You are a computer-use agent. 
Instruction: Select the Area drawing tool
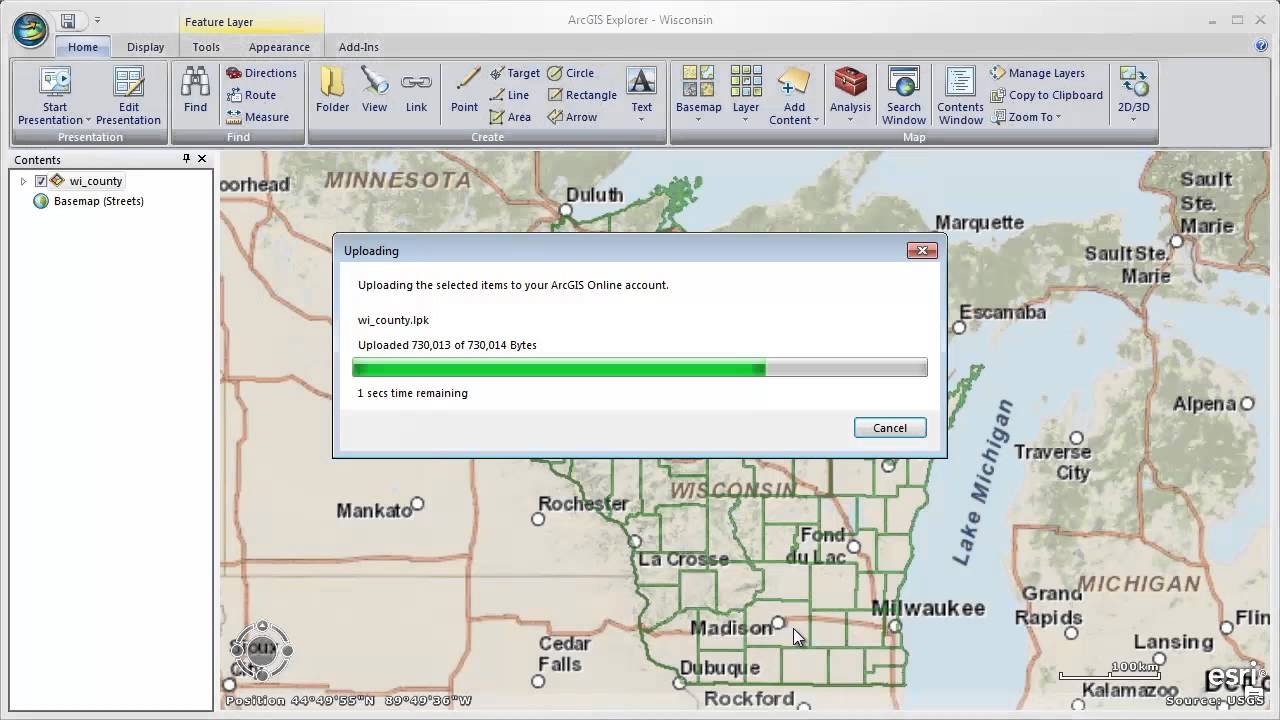[510, 117]
